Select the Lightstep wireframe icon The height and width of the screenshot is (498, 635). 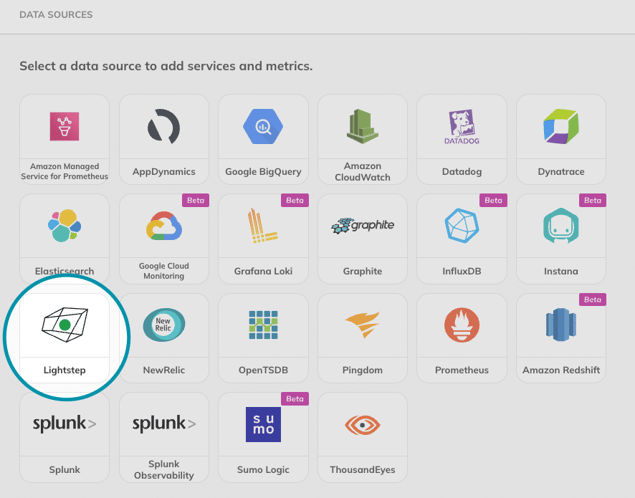coord(64,325)
